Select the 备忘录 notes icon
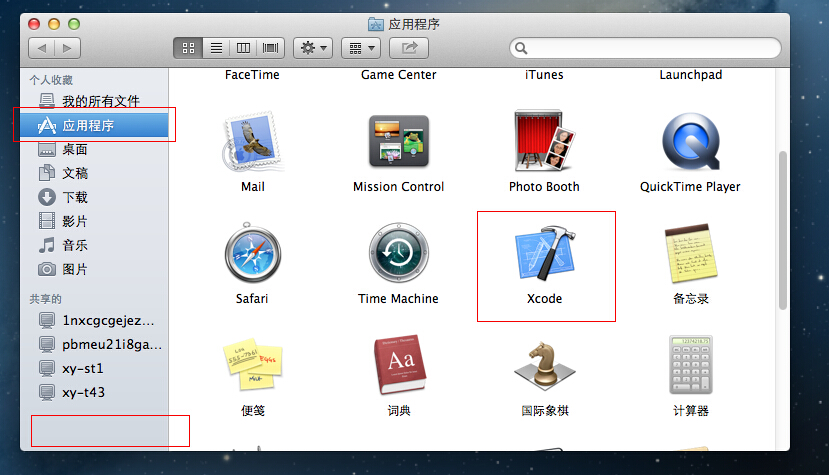This screenshot has height=475, width=829. tap(690, 253)
